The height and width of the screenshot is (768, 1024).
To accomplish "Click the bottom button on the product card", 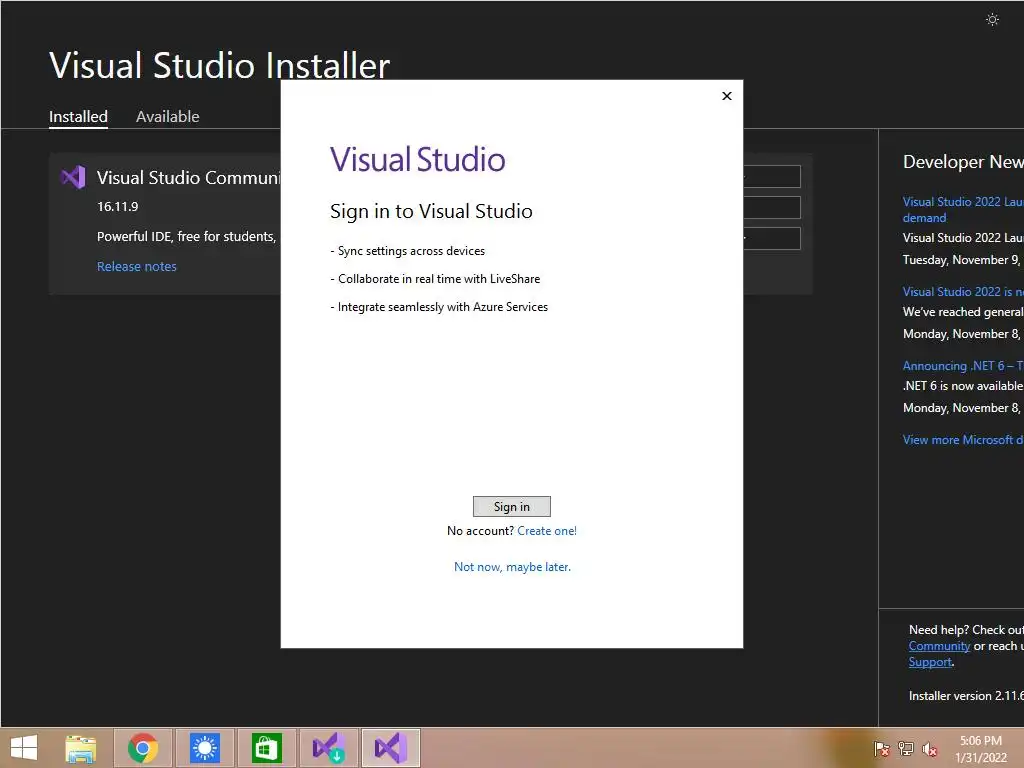I will pyautogui.click(x=772, y=238).
